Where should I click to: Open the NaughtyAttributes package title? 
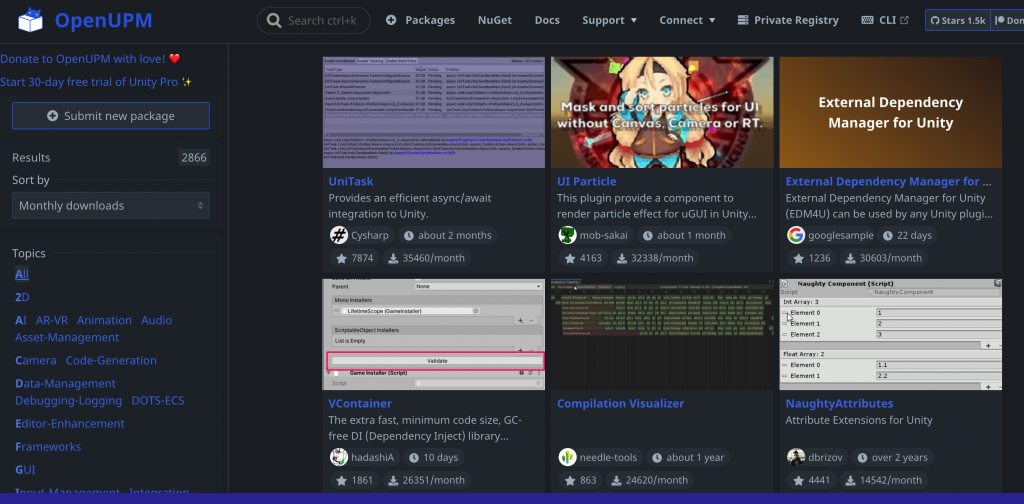point(839,403)
